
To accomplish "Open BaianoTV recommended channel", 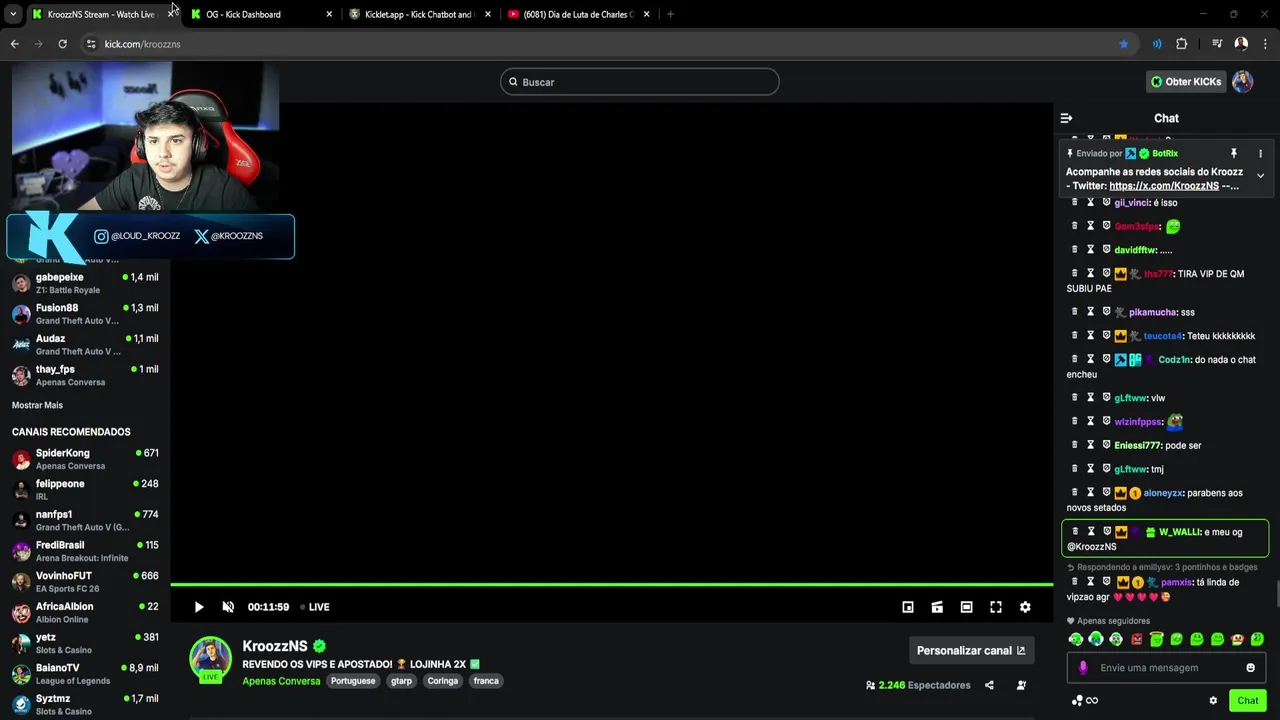I will click(86, 674).
